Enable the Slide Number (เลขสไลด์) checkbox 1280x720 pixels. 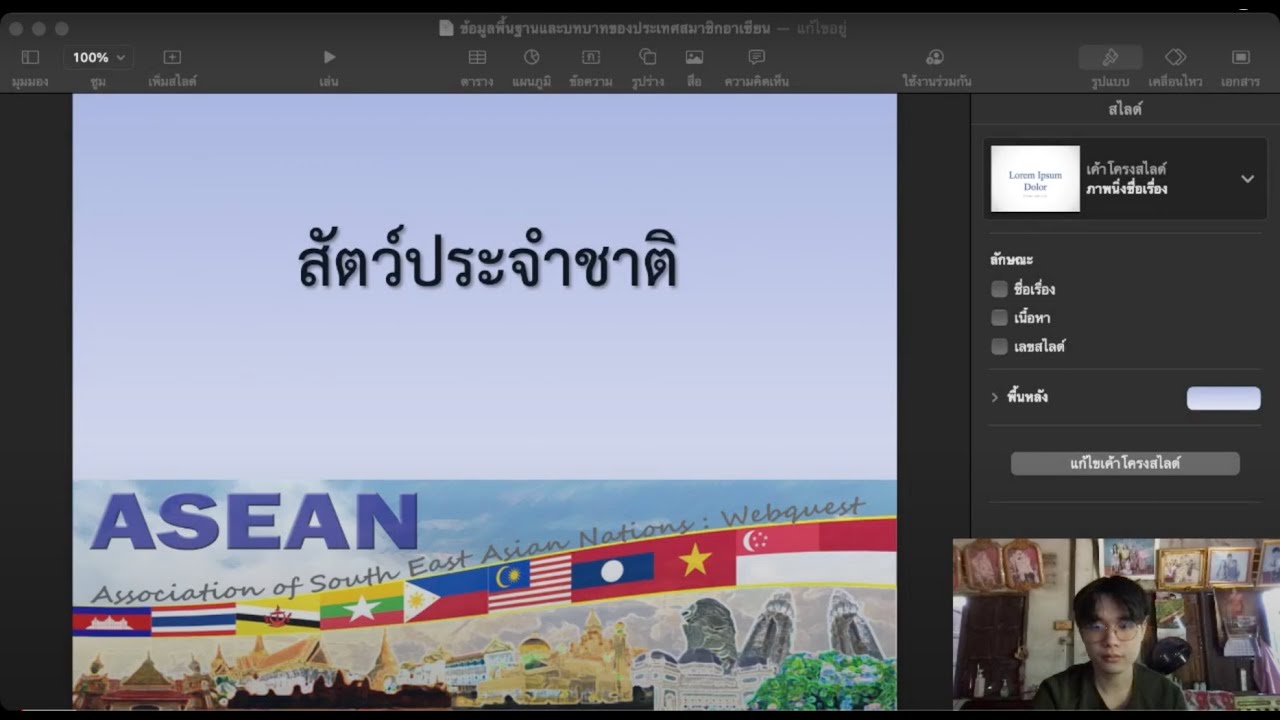999,347
